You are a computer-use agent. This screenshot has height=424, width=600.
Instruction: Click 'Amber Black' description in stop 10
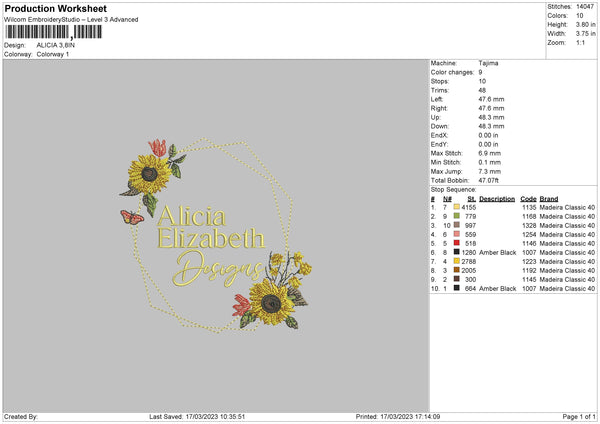pos(497,289)
